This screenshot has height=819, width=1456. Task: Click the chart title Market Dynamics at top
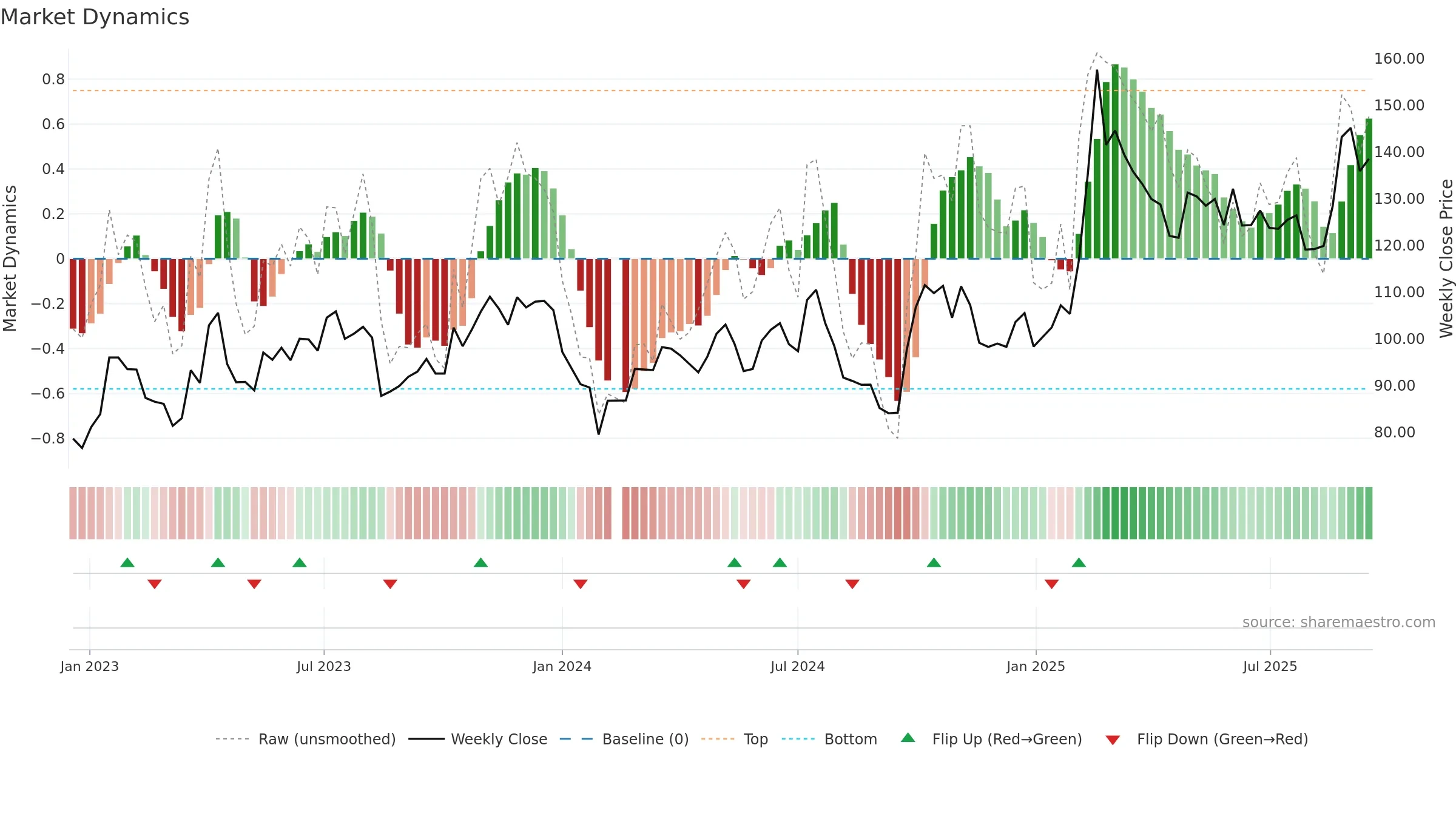pos(95,17)
